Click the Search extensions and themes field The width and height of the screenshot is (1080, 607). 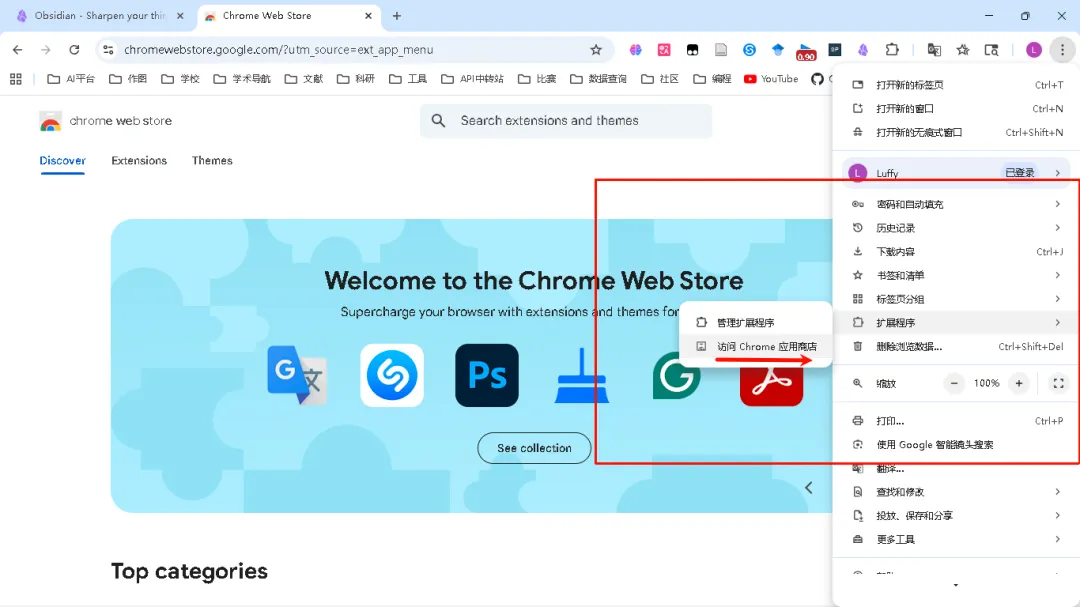click(566, 121)
